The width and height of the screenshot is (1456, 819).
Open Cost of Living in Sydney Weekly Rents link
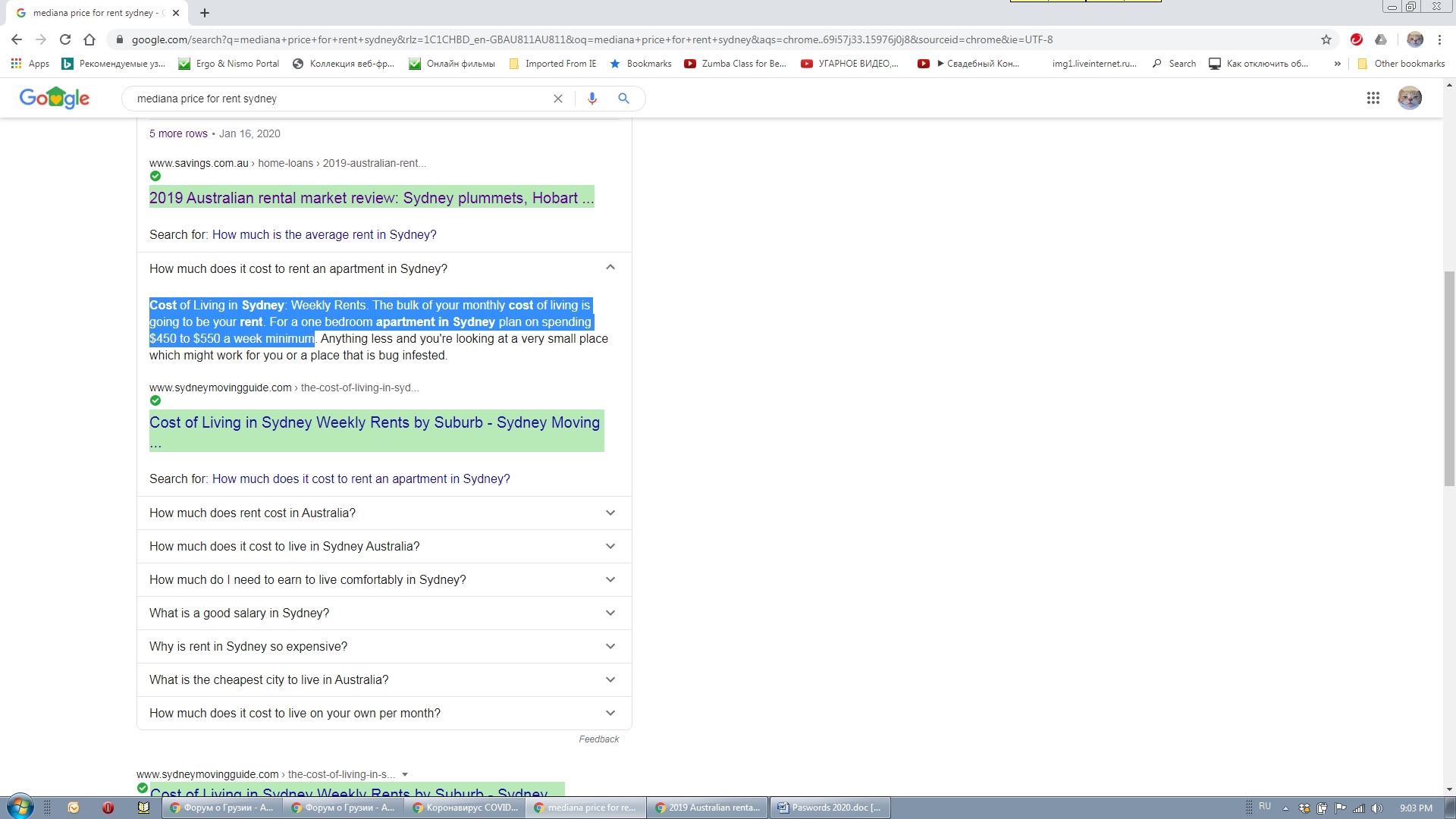375,431
